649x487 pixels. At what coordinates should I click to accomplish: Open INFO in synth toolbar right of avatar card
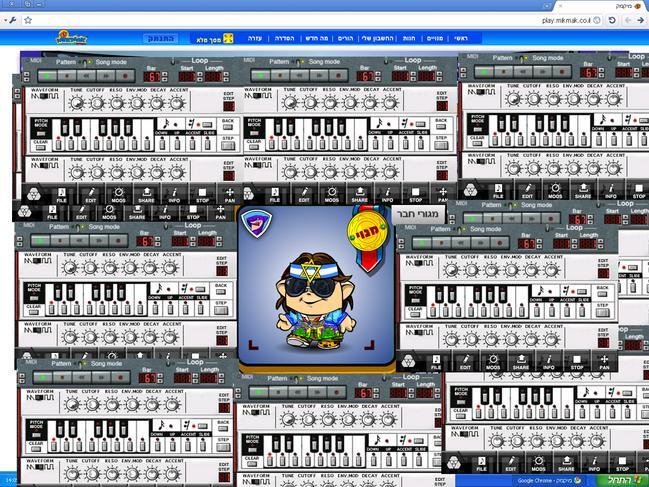pyautogui.click(x=549, y=362)
